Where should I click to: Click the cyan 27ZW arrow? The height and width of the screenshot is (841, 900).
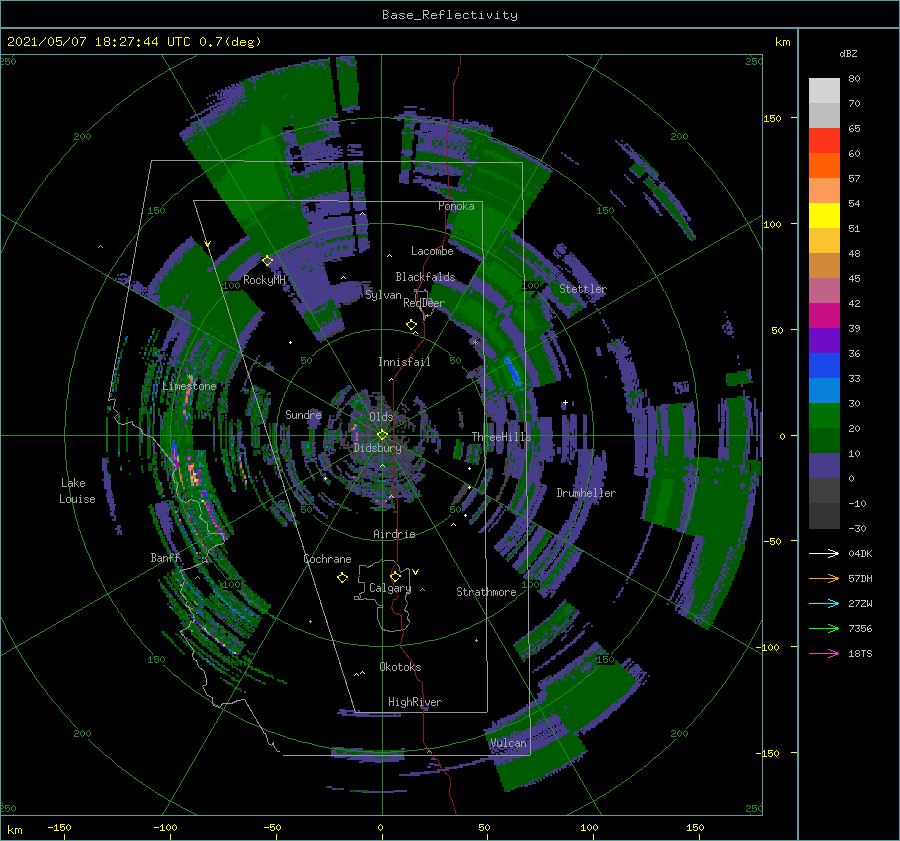pos(824,603)
